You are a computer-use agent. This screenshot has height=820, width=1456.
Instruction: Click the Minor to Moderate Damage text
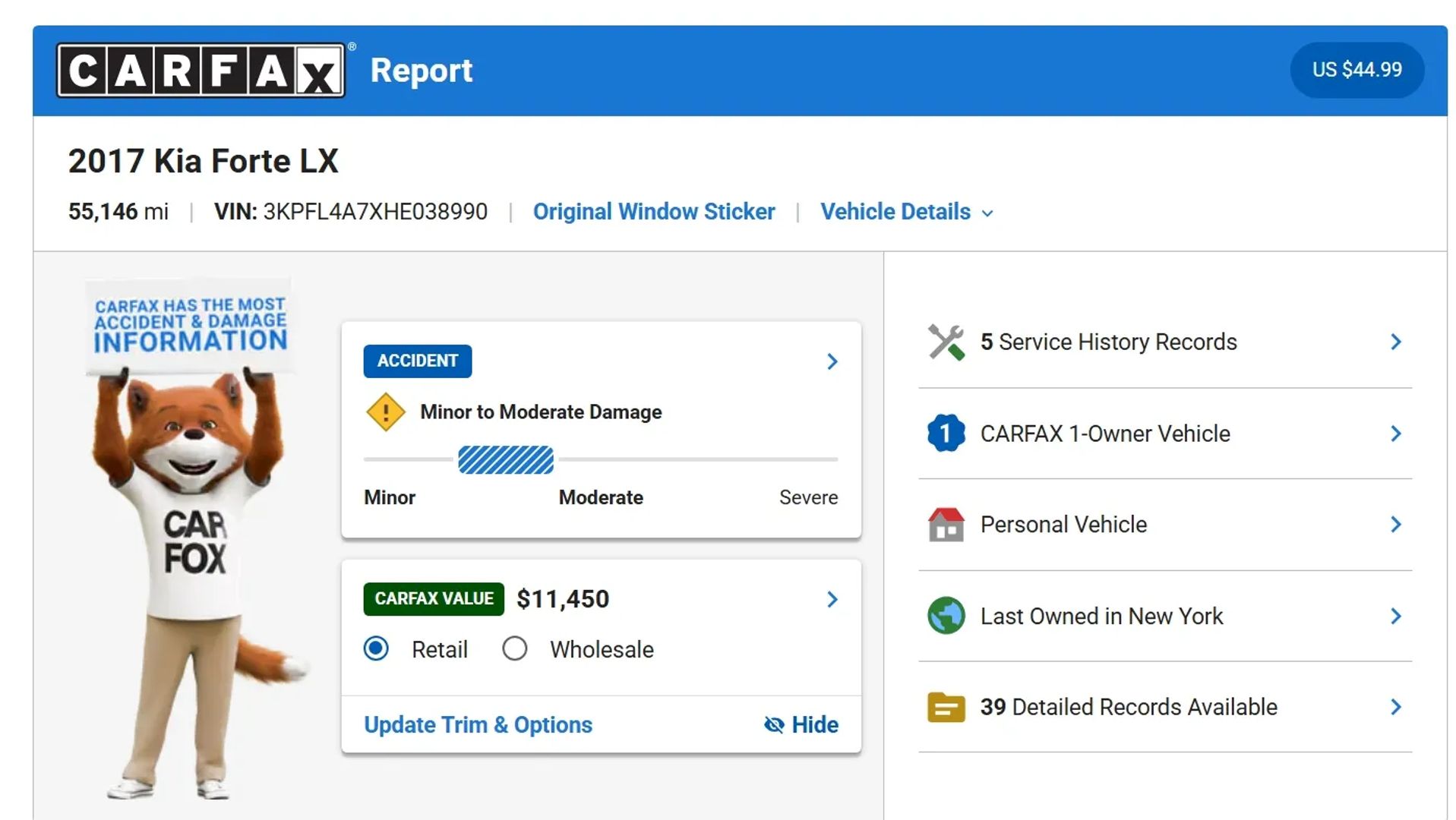click(541, 412)
